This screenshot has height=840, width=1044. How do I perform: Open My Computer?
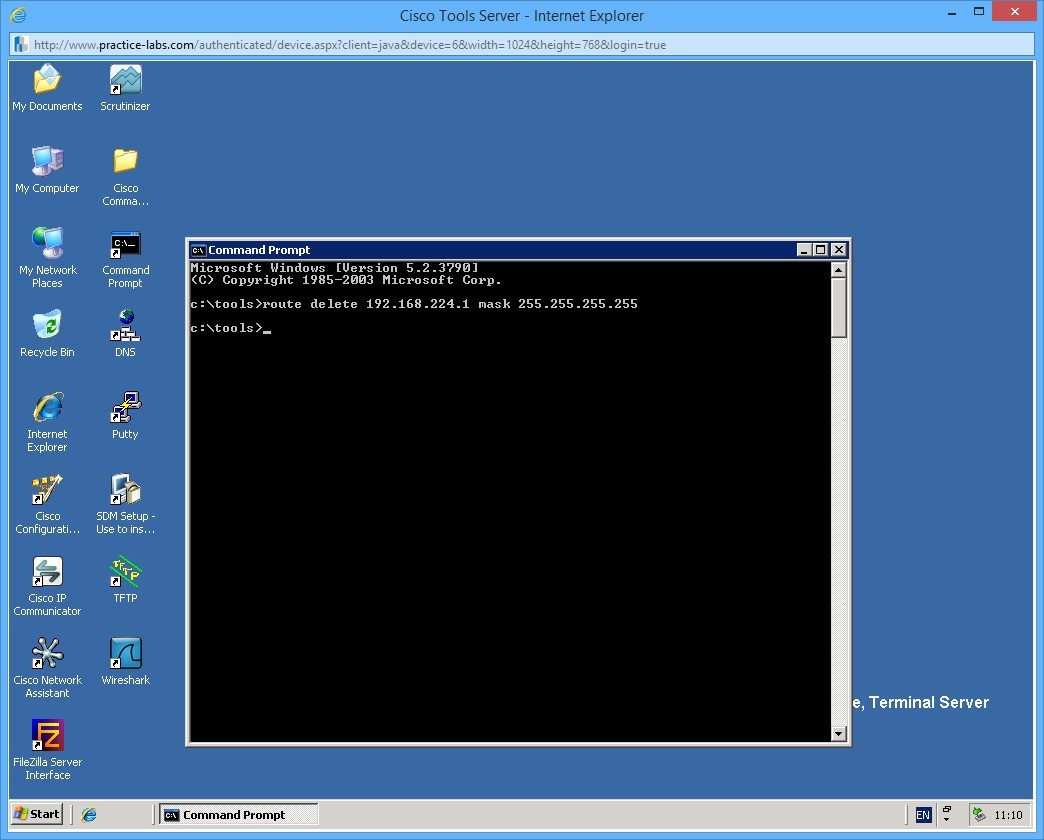[46, 164]
